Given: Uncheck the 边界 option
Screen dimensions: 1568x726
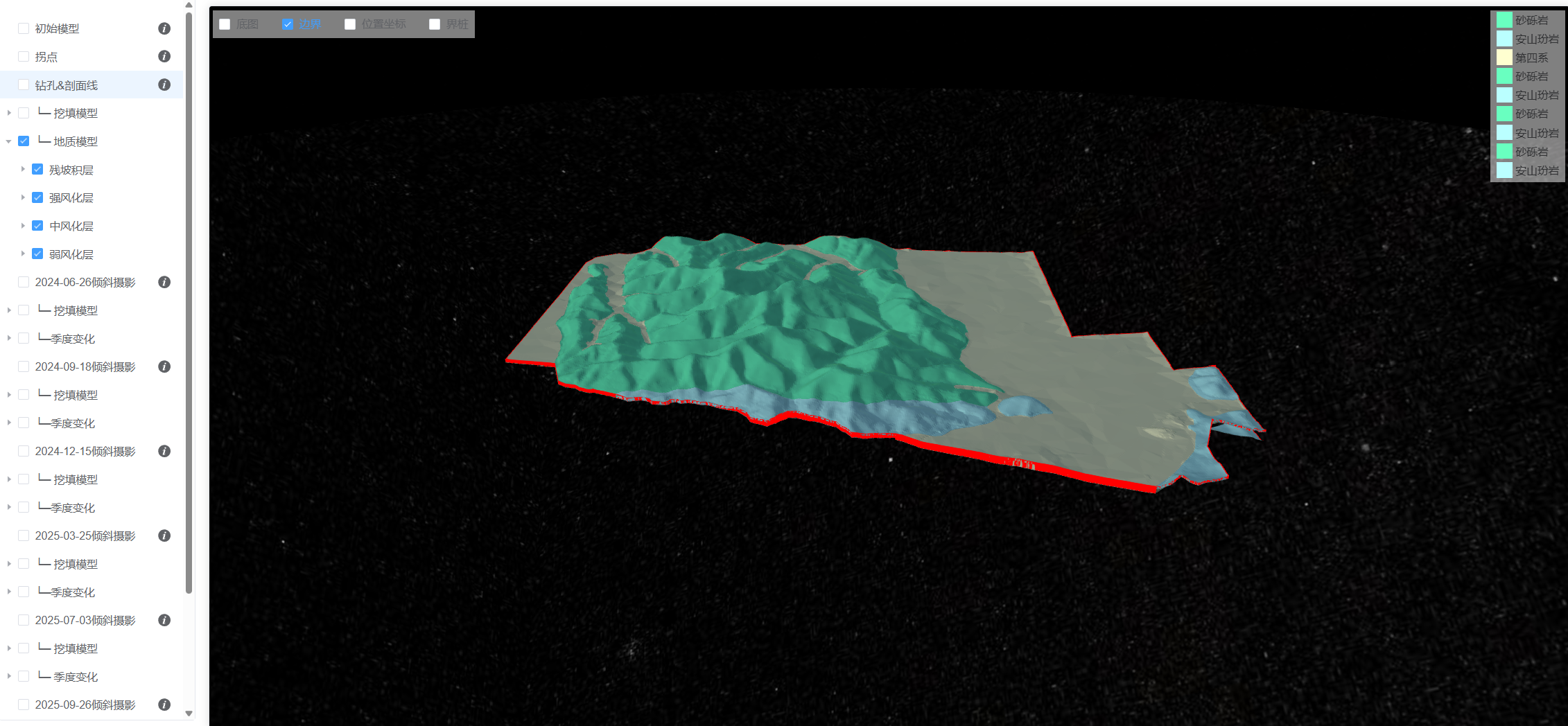Looking at the screenshot, I should coord(288,24).
